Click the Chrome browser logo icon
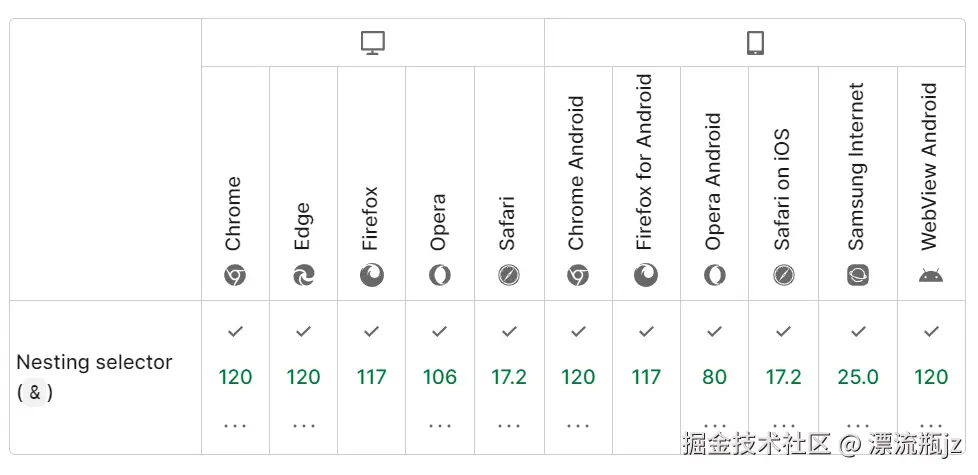978x475 pixels. tap(235, 275)
